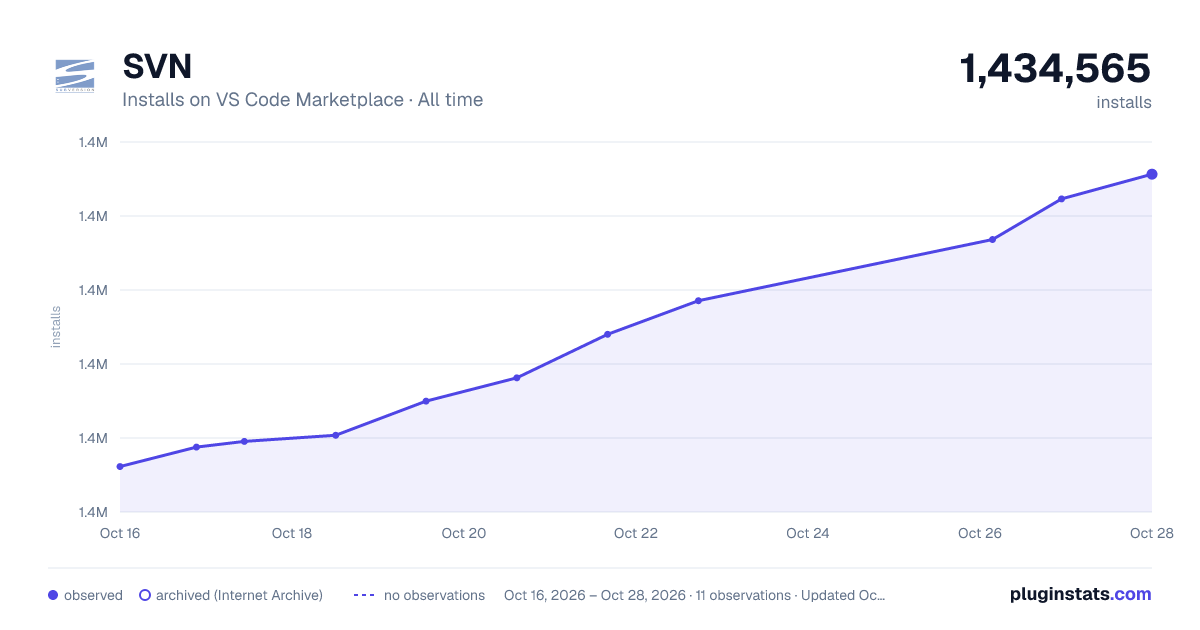Select the first data point at Oct 16

(x=120, y=466)
